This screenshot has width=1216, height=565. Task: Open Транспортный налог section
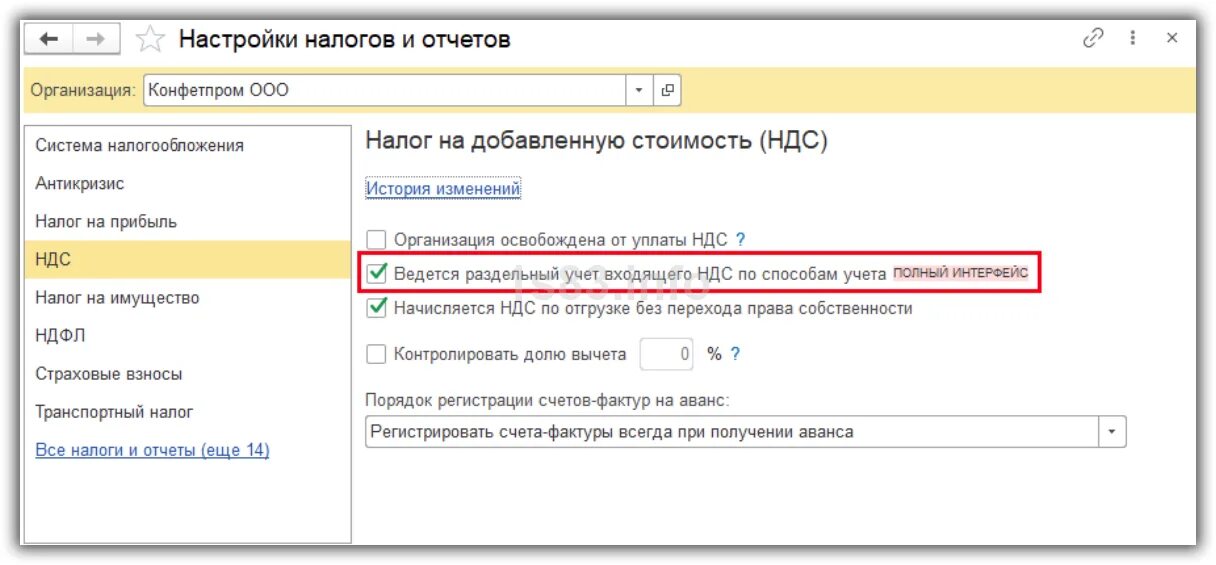187,412
